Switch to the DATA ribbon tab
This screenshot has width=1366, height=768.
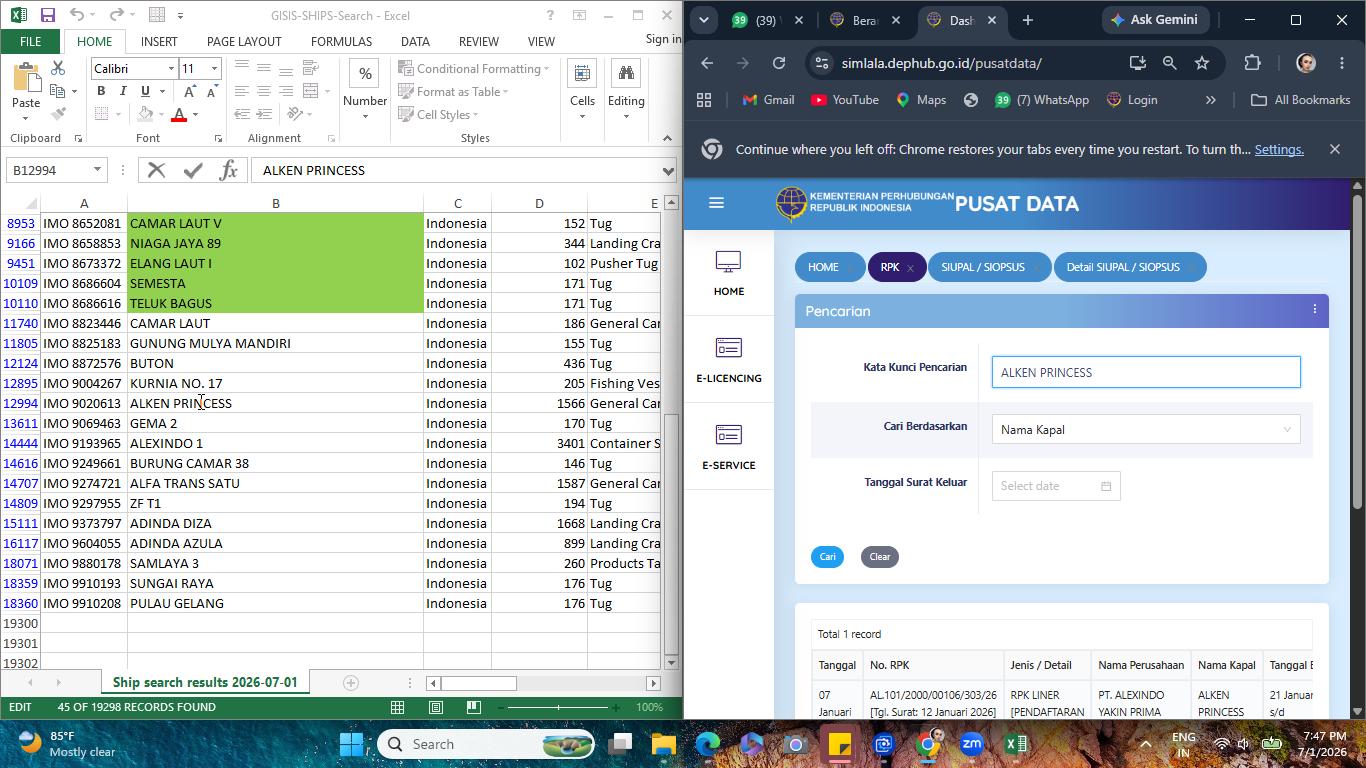point(415,41)
